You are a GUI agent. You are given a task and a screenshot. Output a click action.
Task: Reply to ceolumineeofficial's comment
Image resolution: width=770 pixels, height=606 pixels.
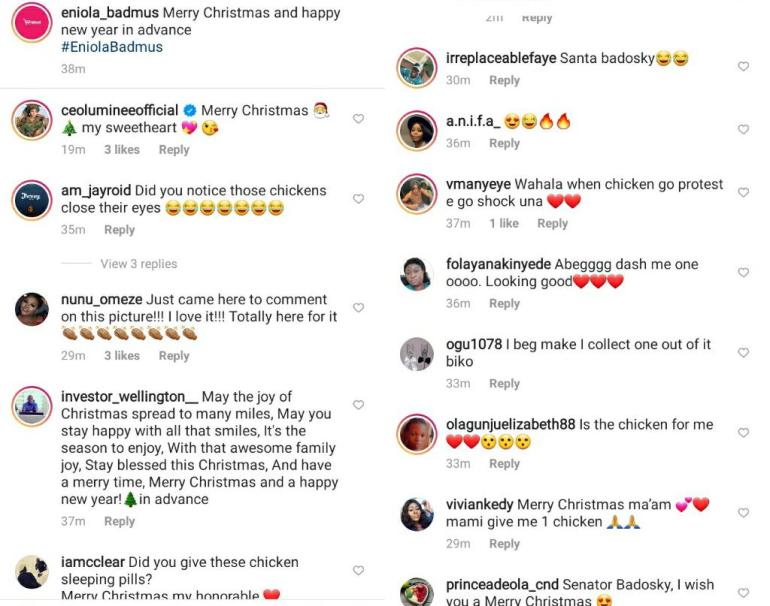pos(173,149)
